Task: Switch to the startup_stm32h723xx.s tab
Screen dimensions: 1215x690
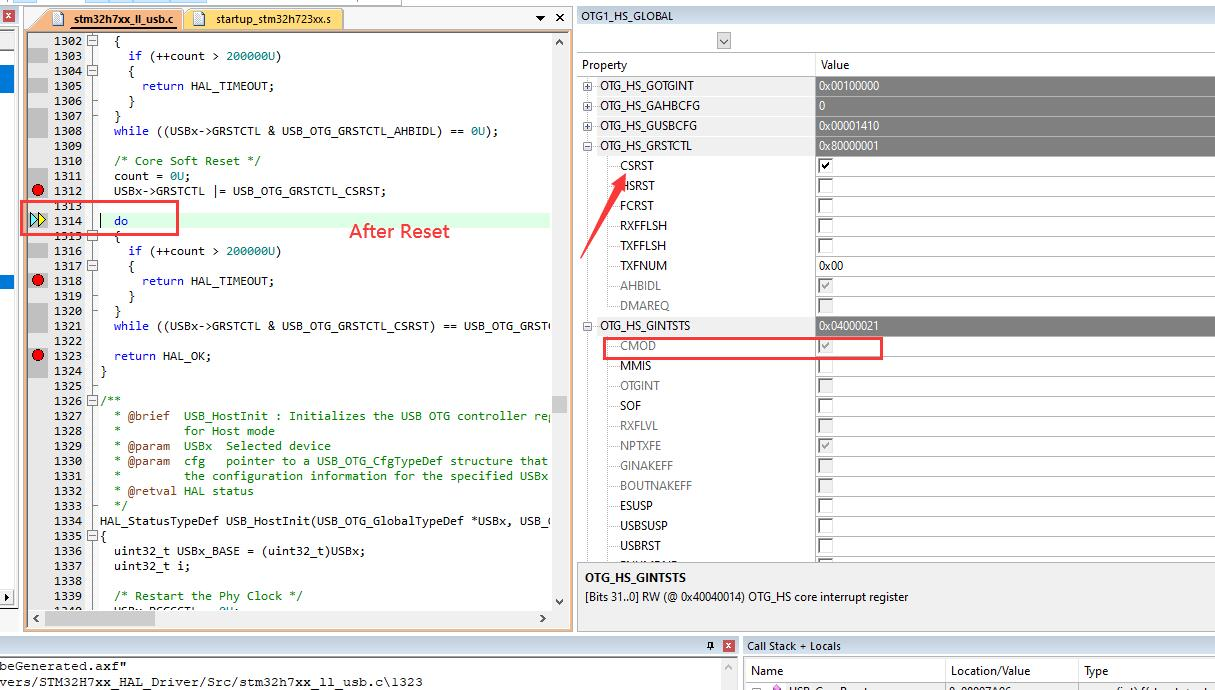Action: [x=267, y=17]
